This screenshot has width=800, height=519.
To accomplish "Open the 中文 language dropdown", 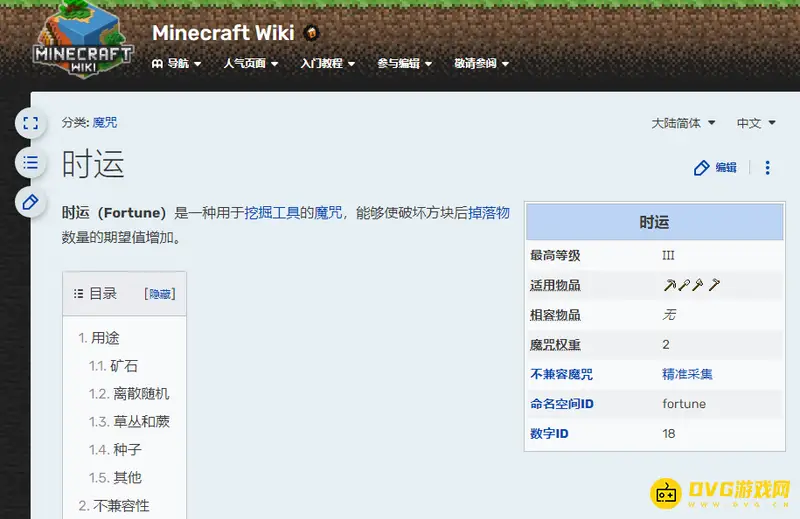I will pos(756,123).
